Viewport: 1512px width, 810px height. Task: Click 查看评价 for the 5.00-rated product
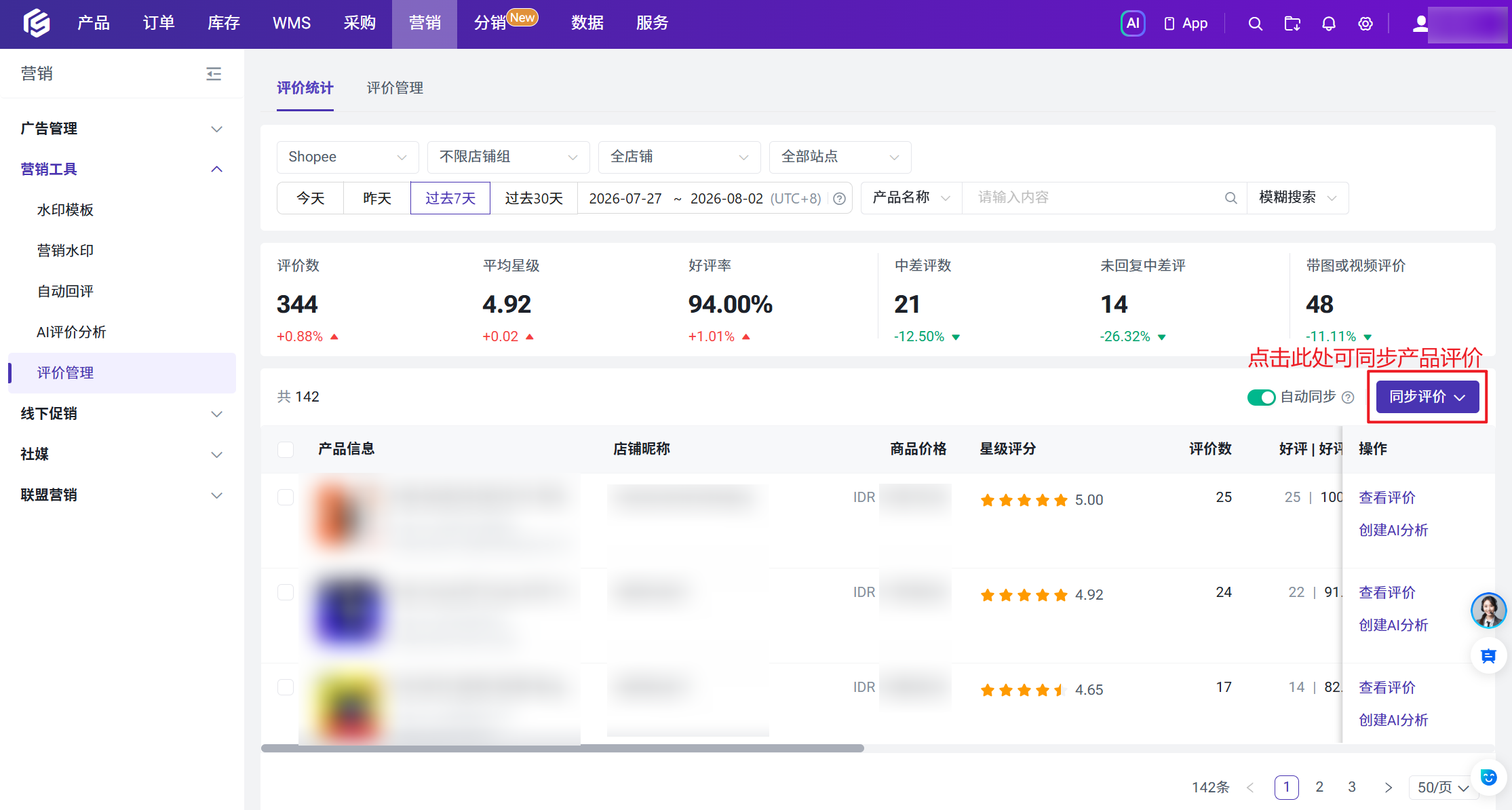[x=1387, y=498]
